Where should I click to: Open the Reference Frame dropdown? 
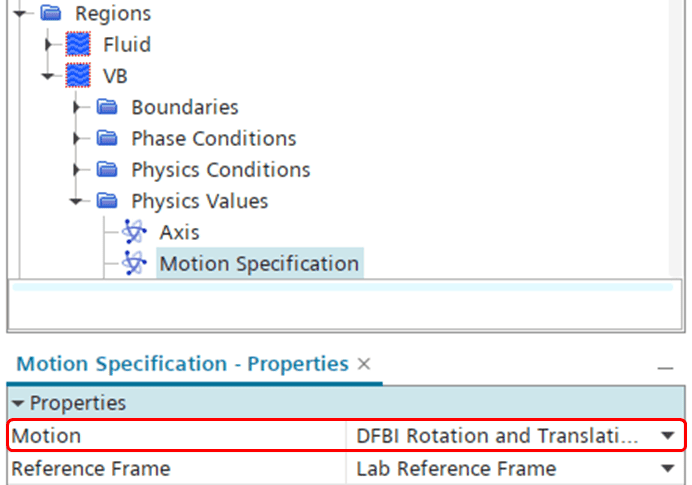(x=666, y=468)
